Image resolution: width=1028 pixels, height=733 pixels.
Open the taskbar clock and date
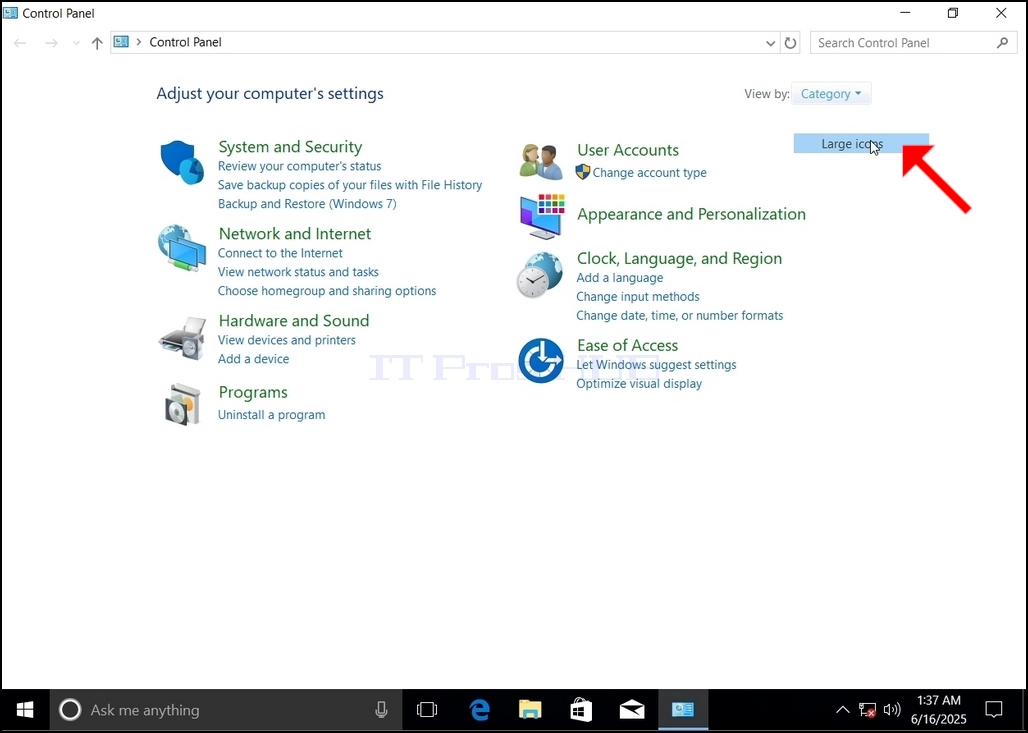(x=939, y=710)
